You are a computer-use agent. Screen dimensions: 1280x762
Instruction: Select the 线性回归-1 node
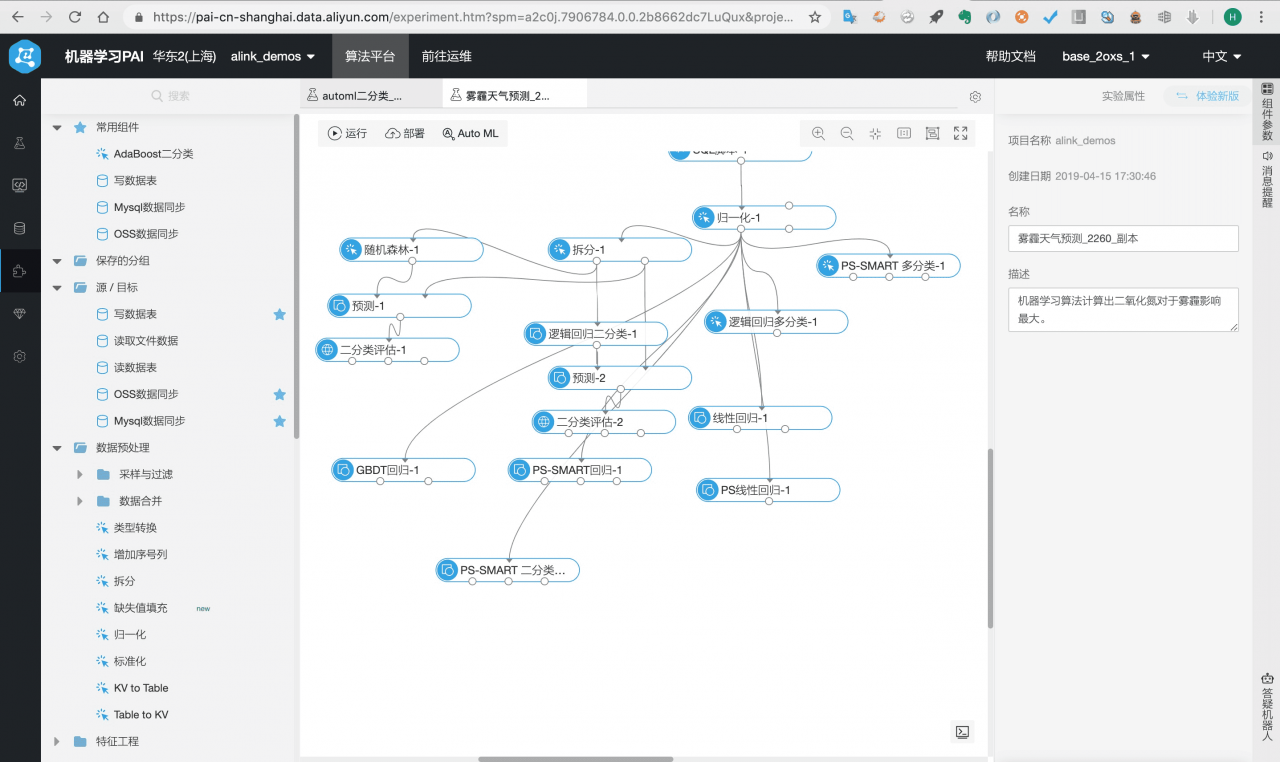pos(760,418)
